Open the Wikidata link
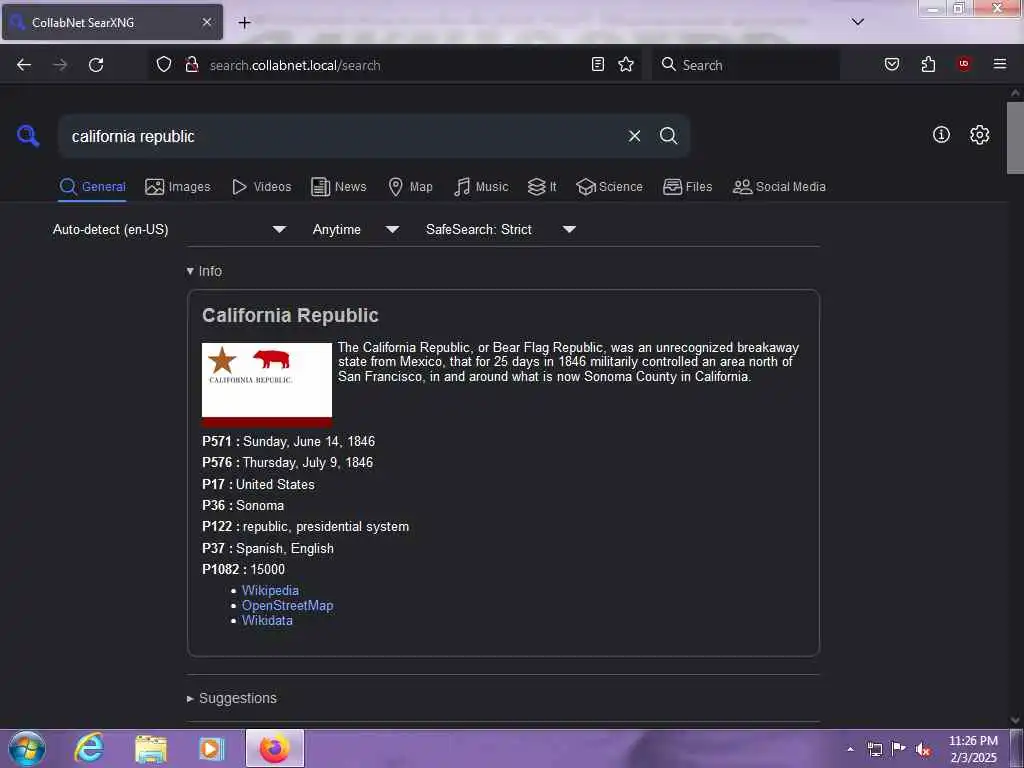This screenshot has height=768, width=1024. 267,620
